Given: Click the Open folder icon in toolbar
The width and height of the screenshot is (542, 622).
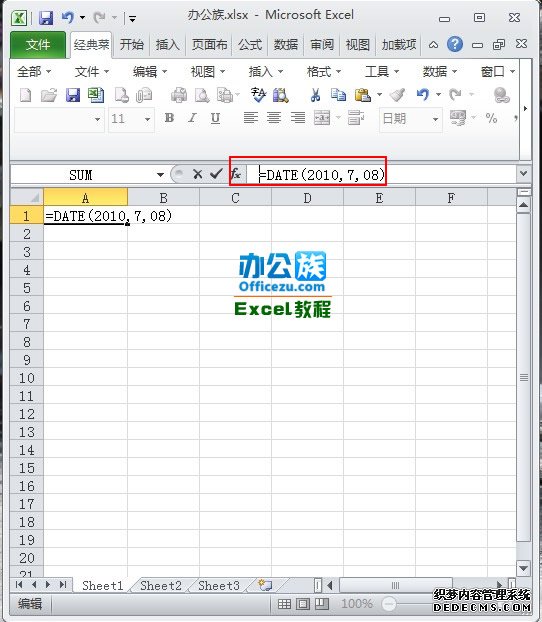Looking at the screenshot, I should [x=49, y=95].
